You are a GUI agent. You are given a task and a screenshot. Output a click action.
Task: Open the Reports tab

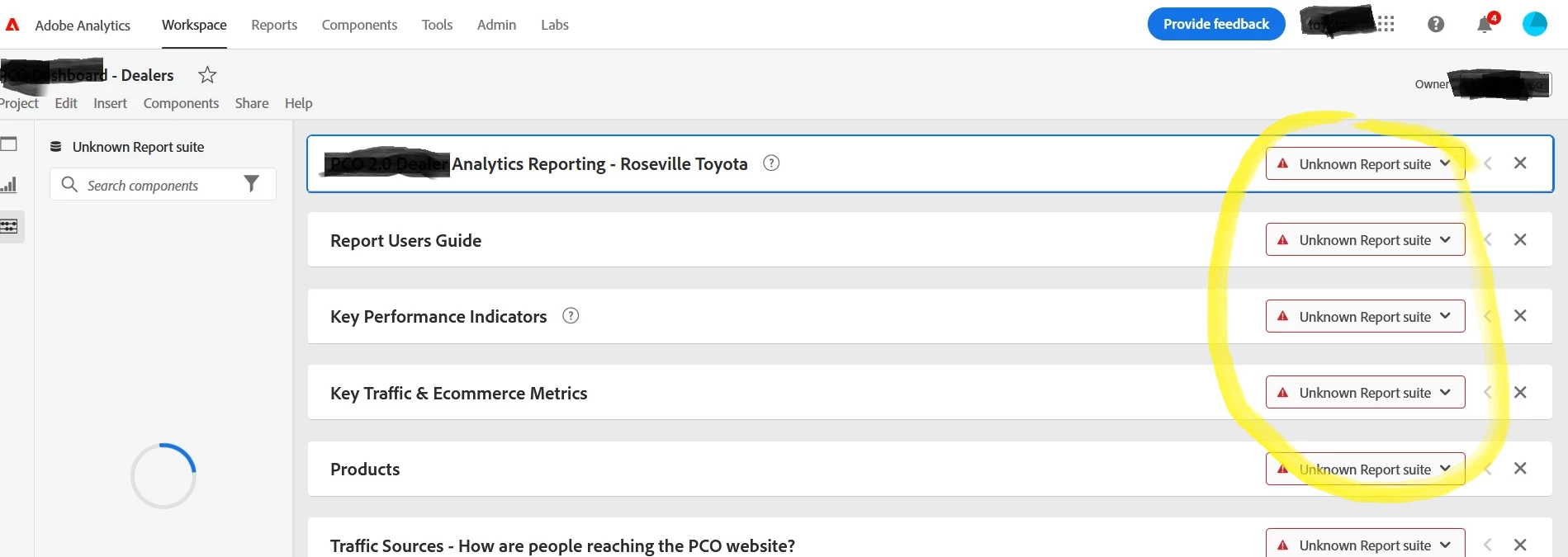(x=274, y=25)
